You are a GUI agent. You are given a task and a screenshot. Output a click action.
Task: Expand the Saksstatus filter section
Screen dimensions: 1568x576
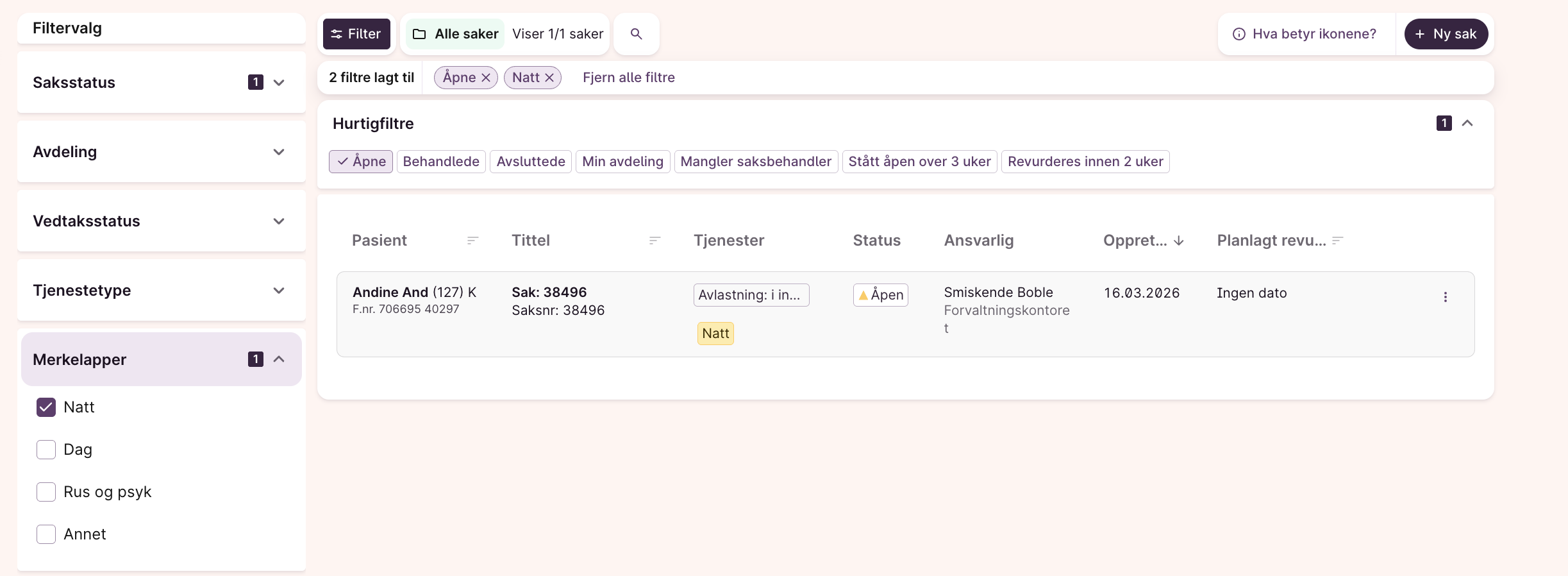click(x=279, y=83)
